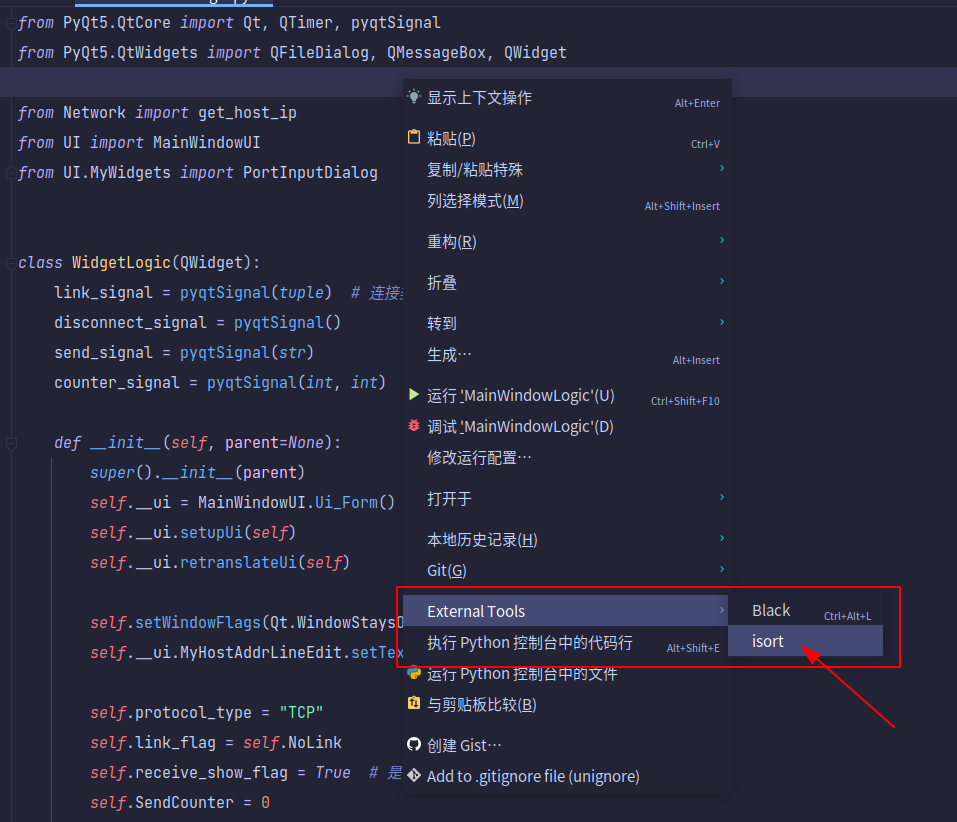Expand the Git submenu chevron
This screenshot has width=957, height=822.
721,570
